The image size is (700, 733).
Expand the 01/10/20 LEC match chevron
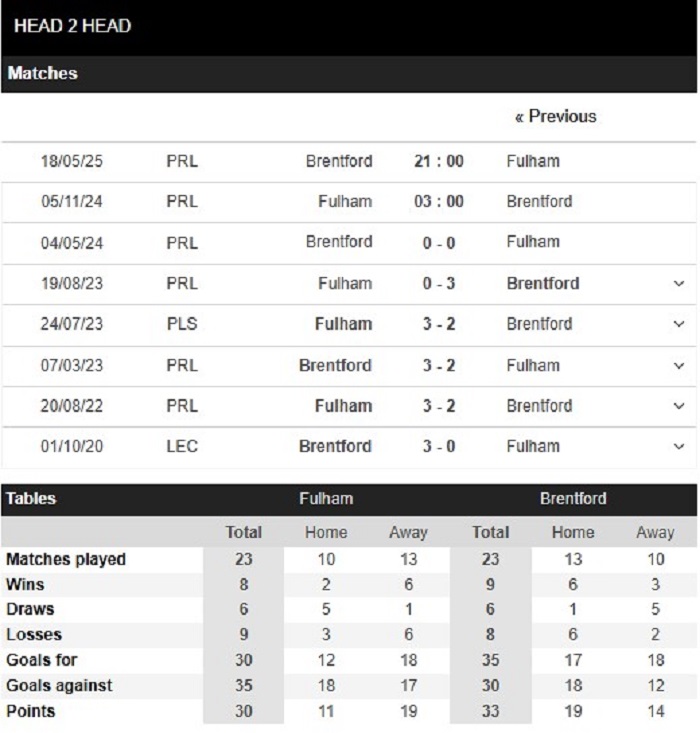[680, 447]
